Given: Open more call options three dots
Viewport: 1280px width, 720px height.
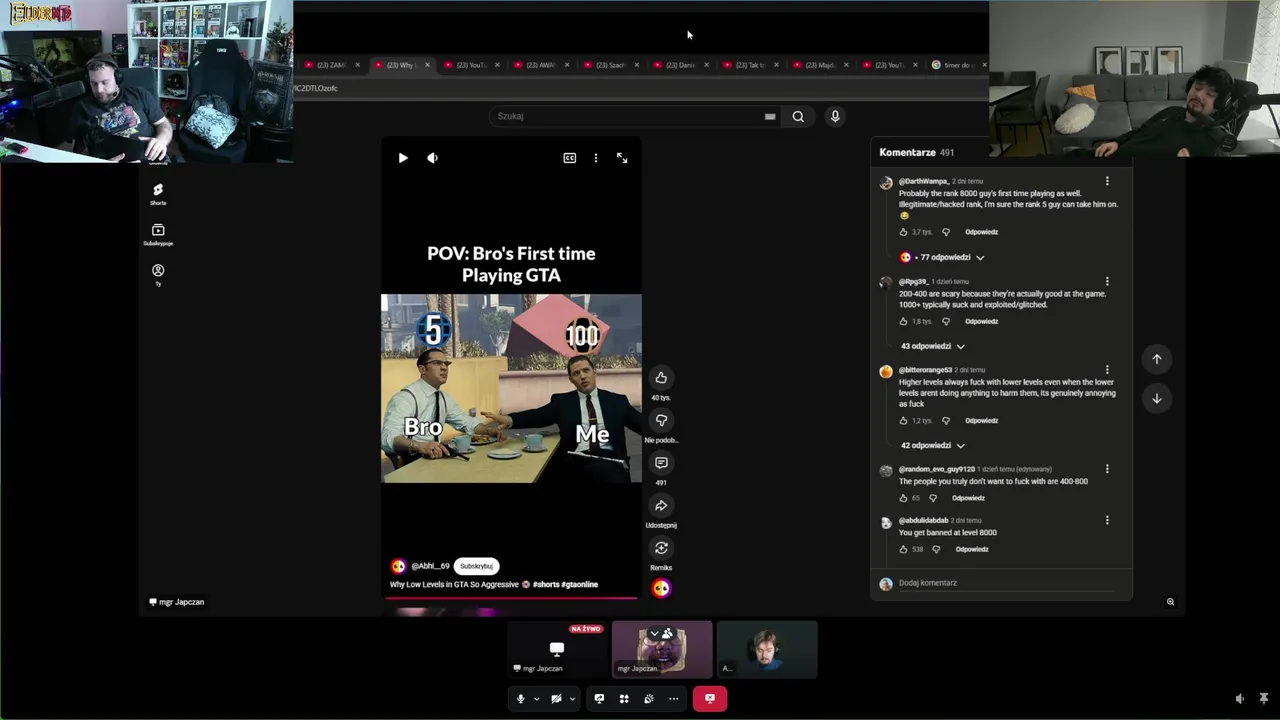Looking at the screenshot, I should coord(674,699).
